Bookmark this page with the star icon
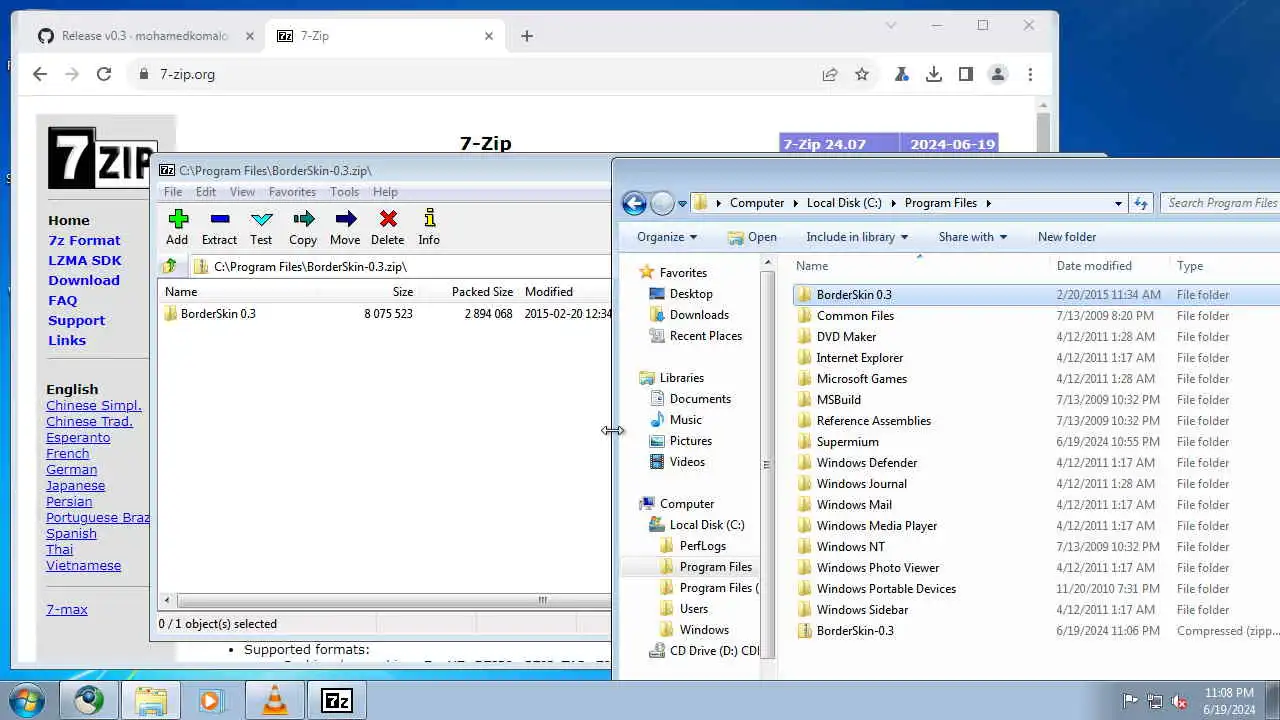Image resolution: width=1280 pixels, height=720 pixels. point(862,74)
